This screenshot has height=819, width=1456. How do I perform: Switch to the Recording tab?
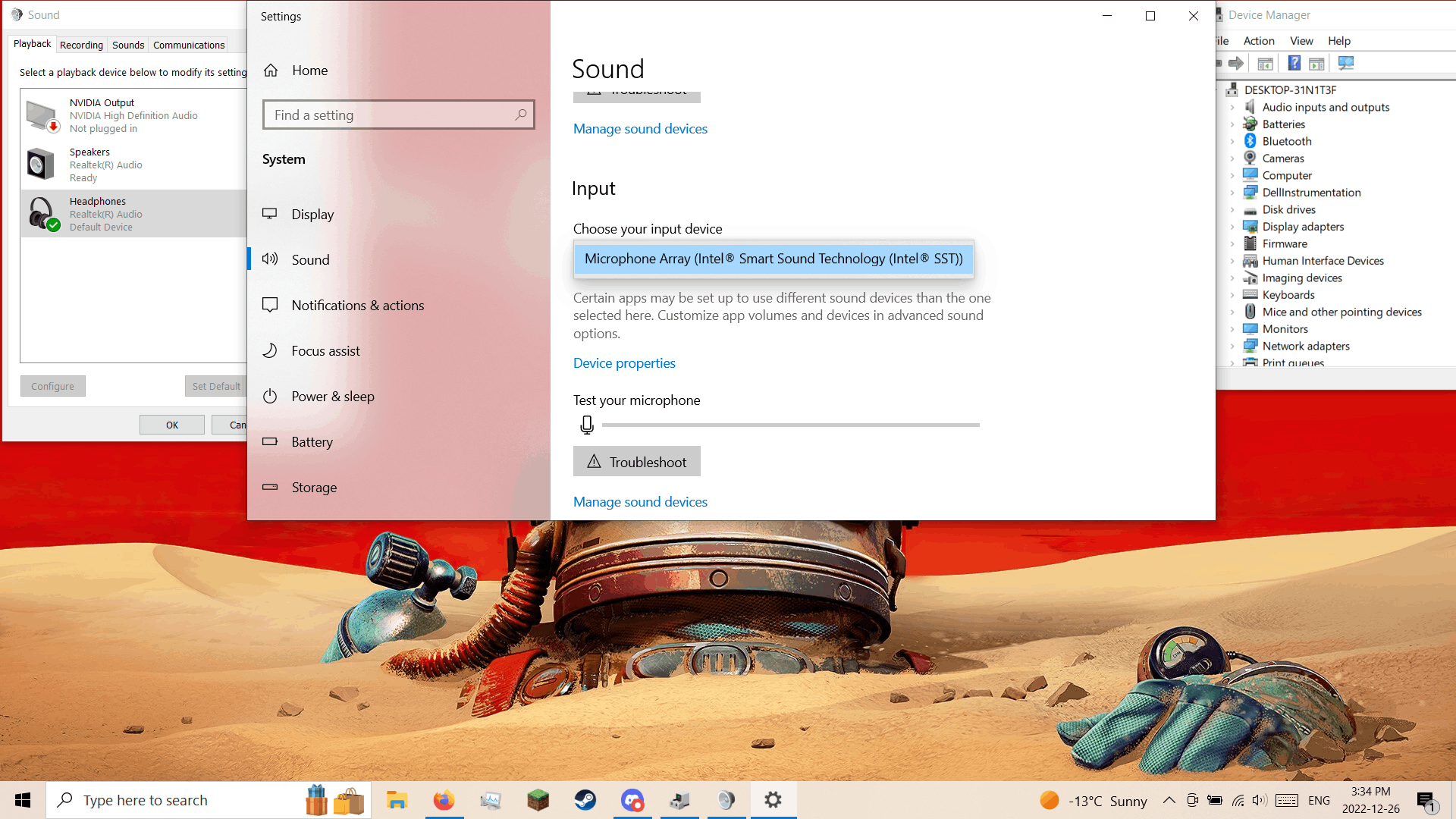(x=81, y=45)
